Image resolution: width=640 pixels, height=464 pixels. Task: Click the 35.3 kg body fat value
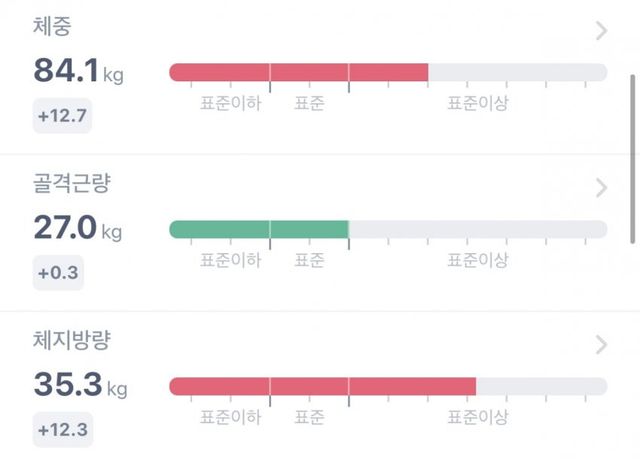pyautogui.click(x=78, y=385)
